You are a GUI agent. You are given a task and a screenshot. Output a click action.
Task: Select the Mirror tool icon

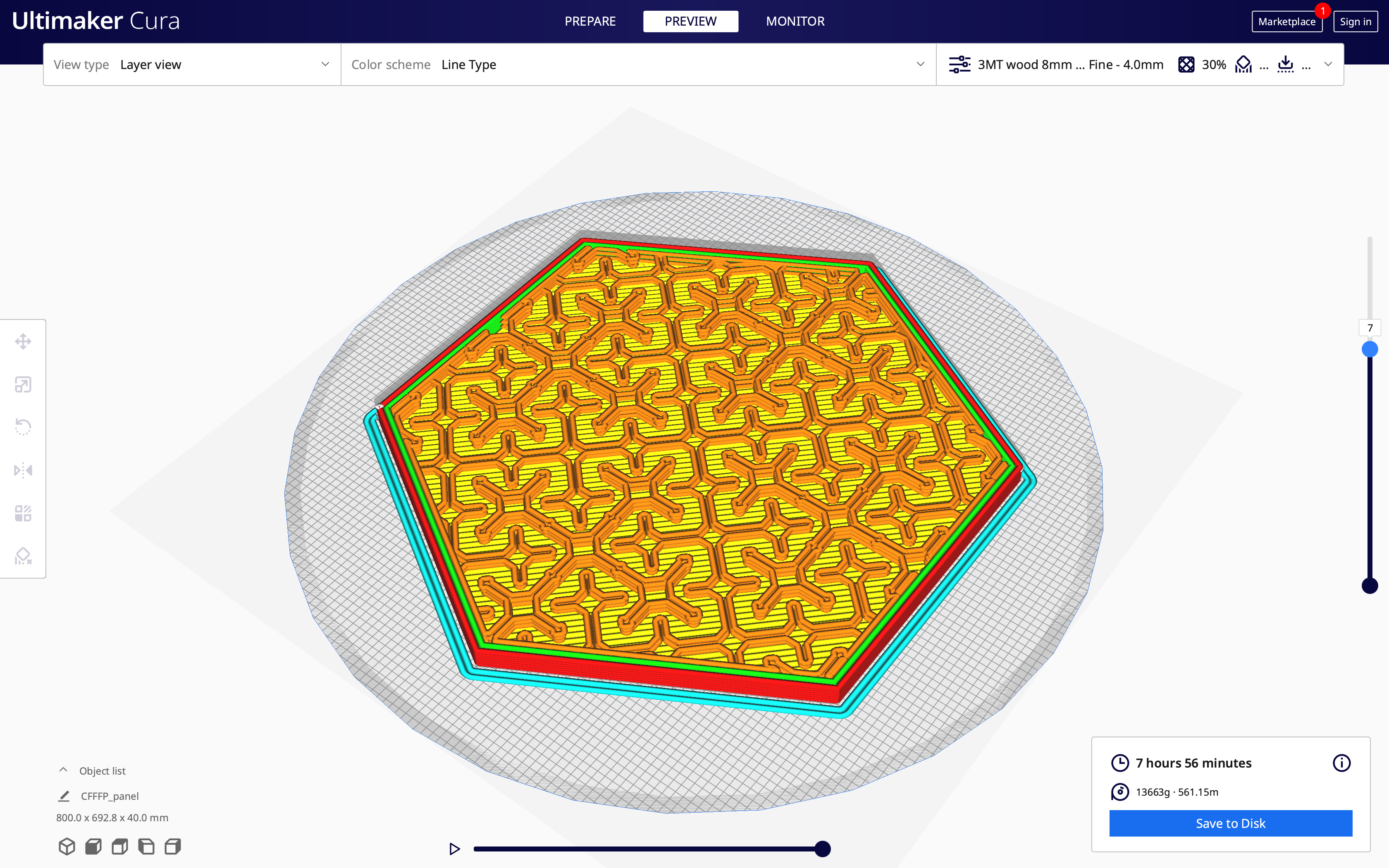23,470
